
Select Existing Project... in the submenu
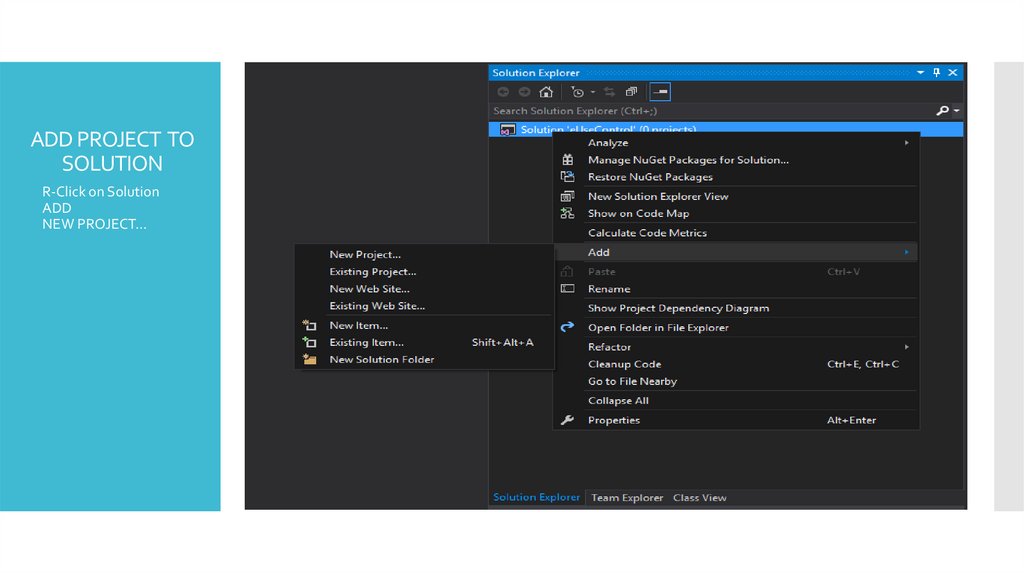tap(372, 272)
